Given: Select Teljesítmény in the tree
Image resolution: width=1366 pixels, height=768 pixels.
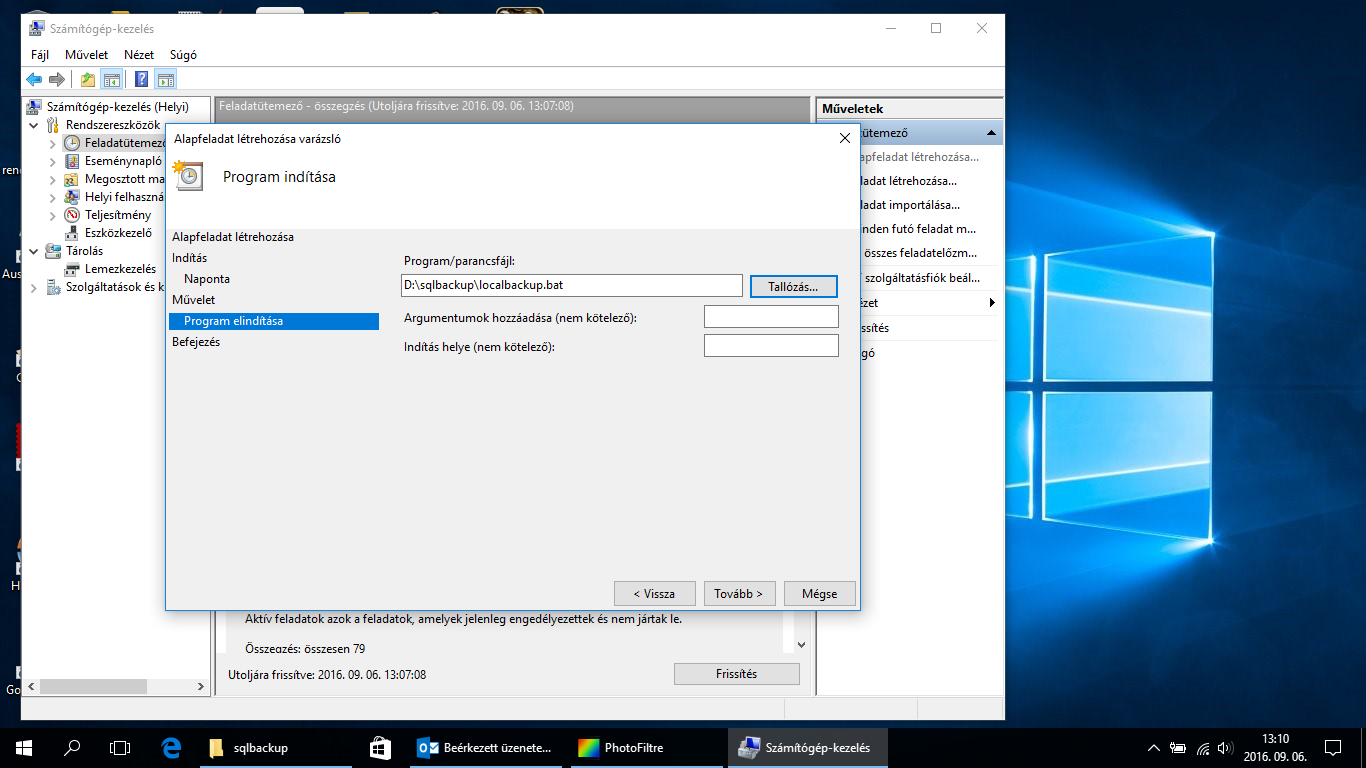Looking at the screenshot, I should click(117, 215).
